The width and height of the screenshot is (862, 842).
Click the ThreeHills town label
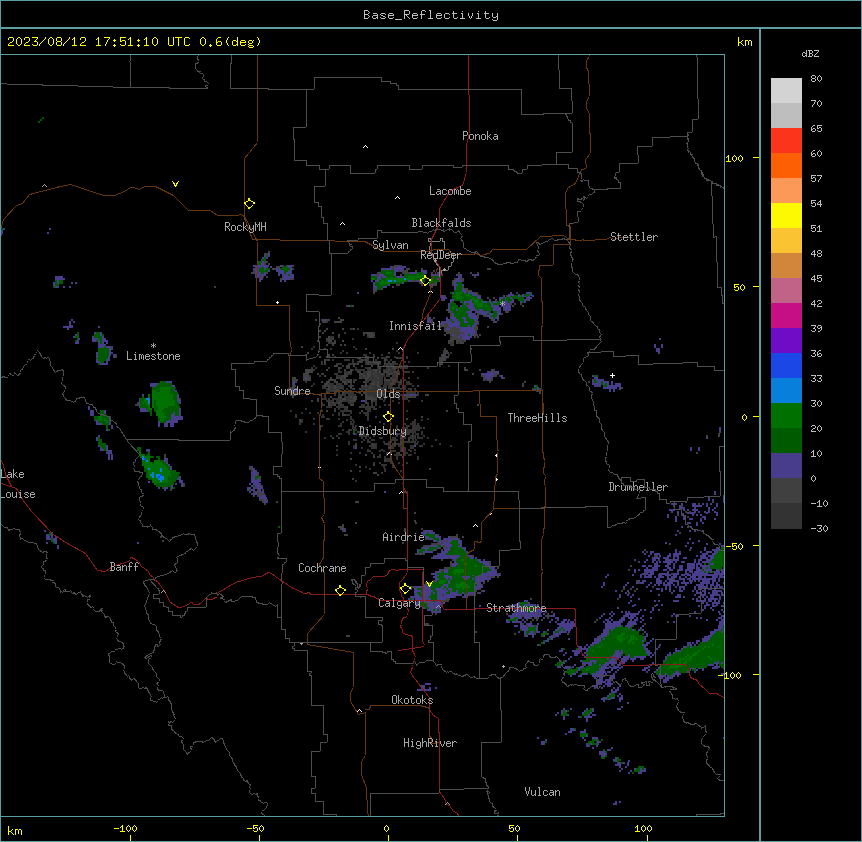[x=537, y=418]
